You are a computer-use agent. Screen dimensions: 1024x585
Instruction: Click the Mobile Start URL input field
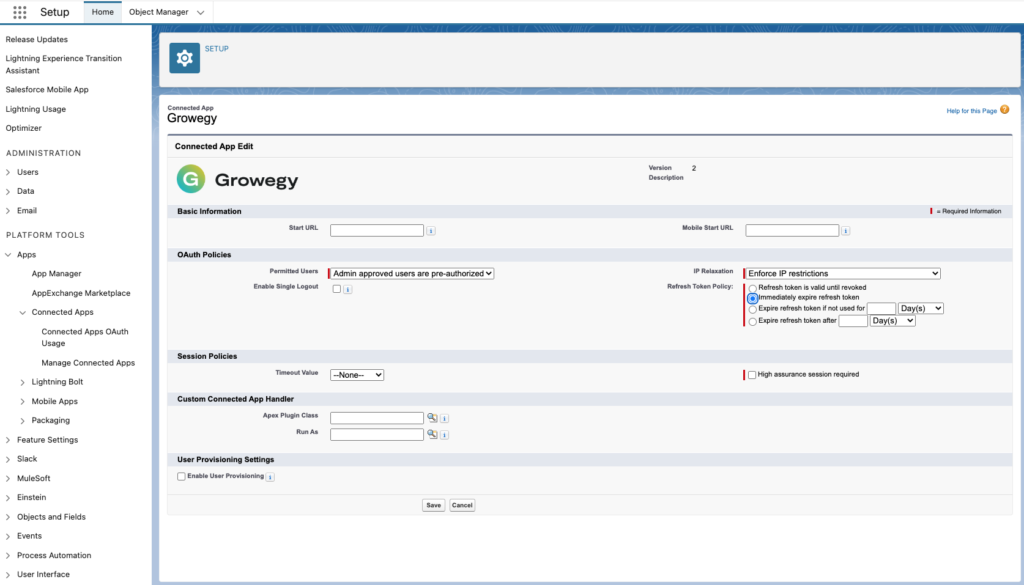[792, 230]
